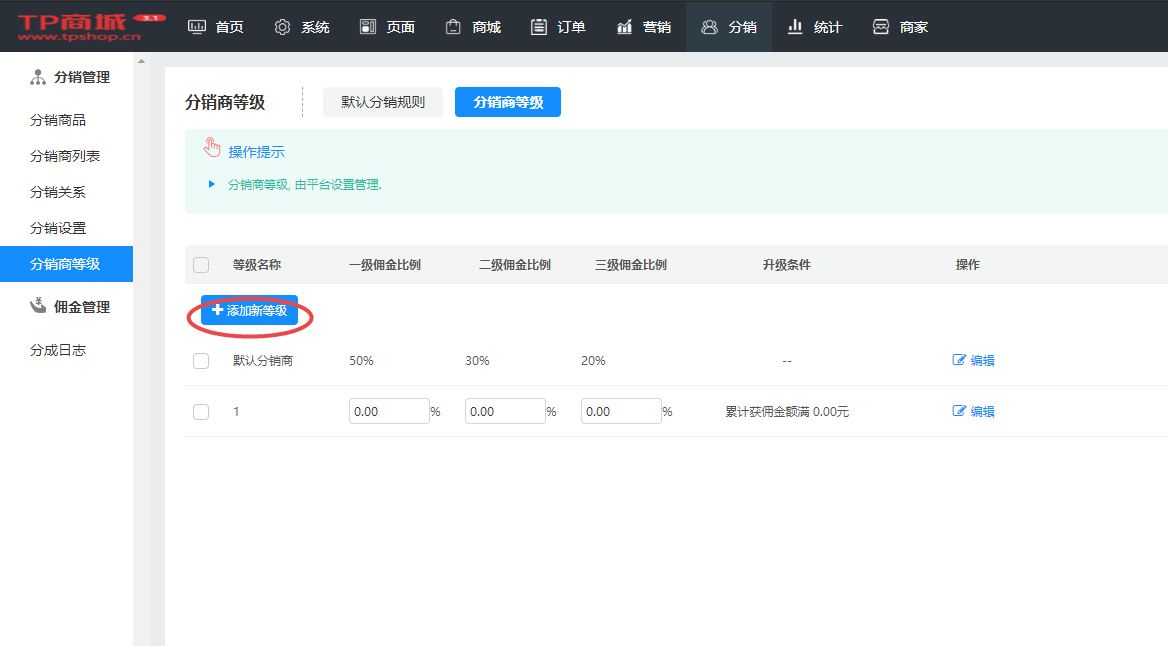Open the 首页 home dashboard icon
Screen dimensions: 1168x646
pos(197,27)
